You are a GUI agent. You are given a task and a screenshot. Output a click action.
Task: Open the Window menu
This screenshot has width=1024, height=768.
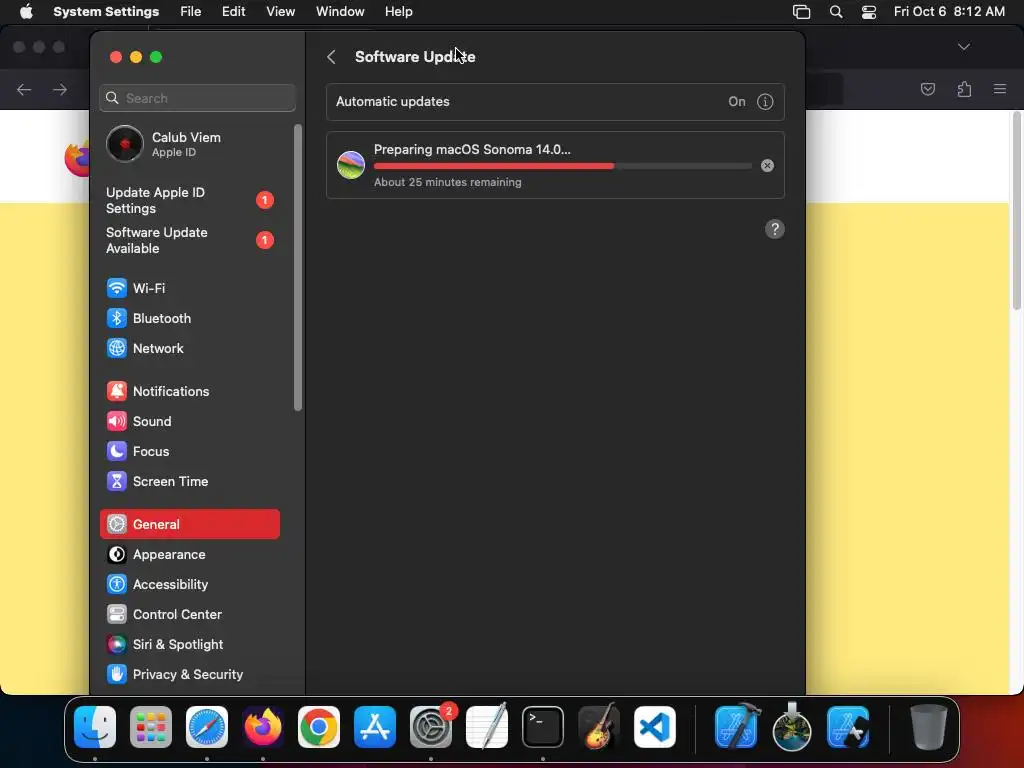(340, 12)
